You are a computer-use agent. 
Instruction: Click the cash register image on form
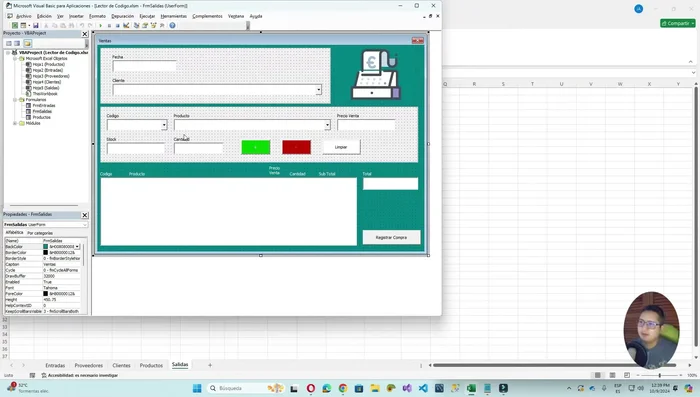(x=376, y=74)
